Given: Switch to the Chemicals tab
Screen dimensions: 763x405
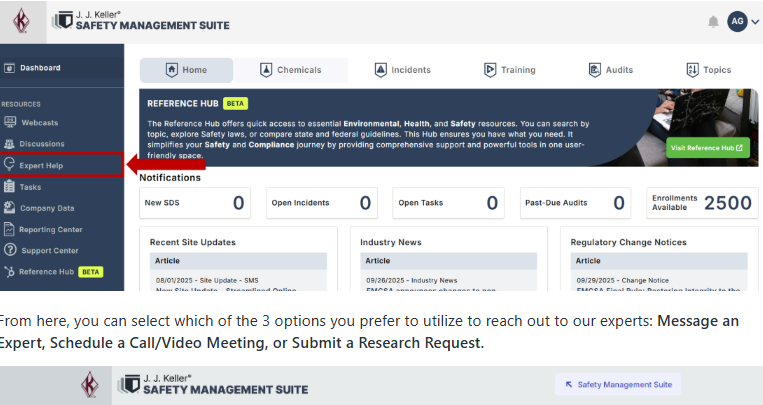Looking at the screenshot, I should [291, 70].
